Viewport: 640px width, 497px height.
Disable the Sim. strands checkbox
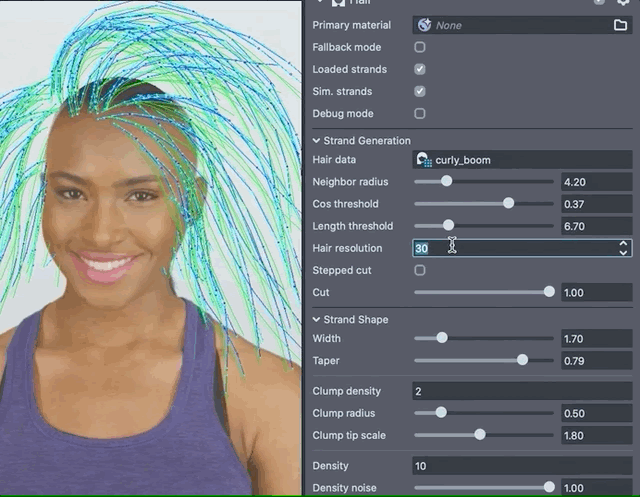coord(420,91)
